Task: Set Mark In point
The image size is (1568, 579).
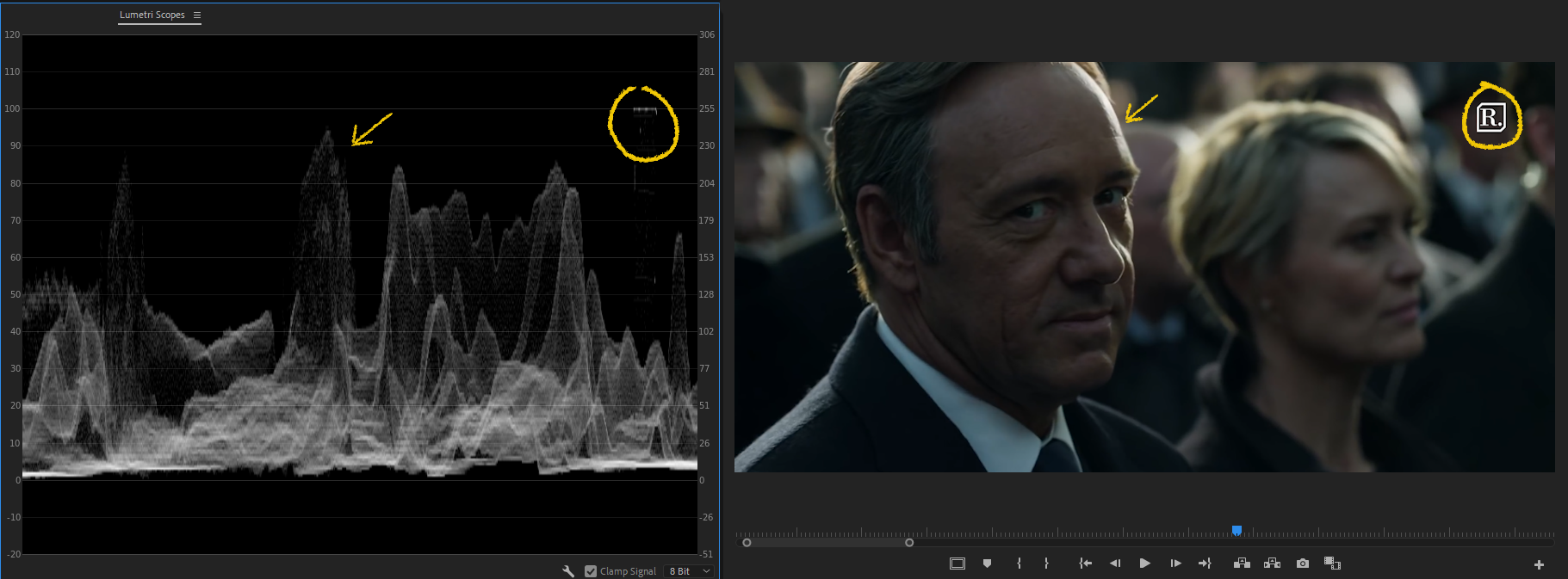Action: click(x=1020, y=564)
